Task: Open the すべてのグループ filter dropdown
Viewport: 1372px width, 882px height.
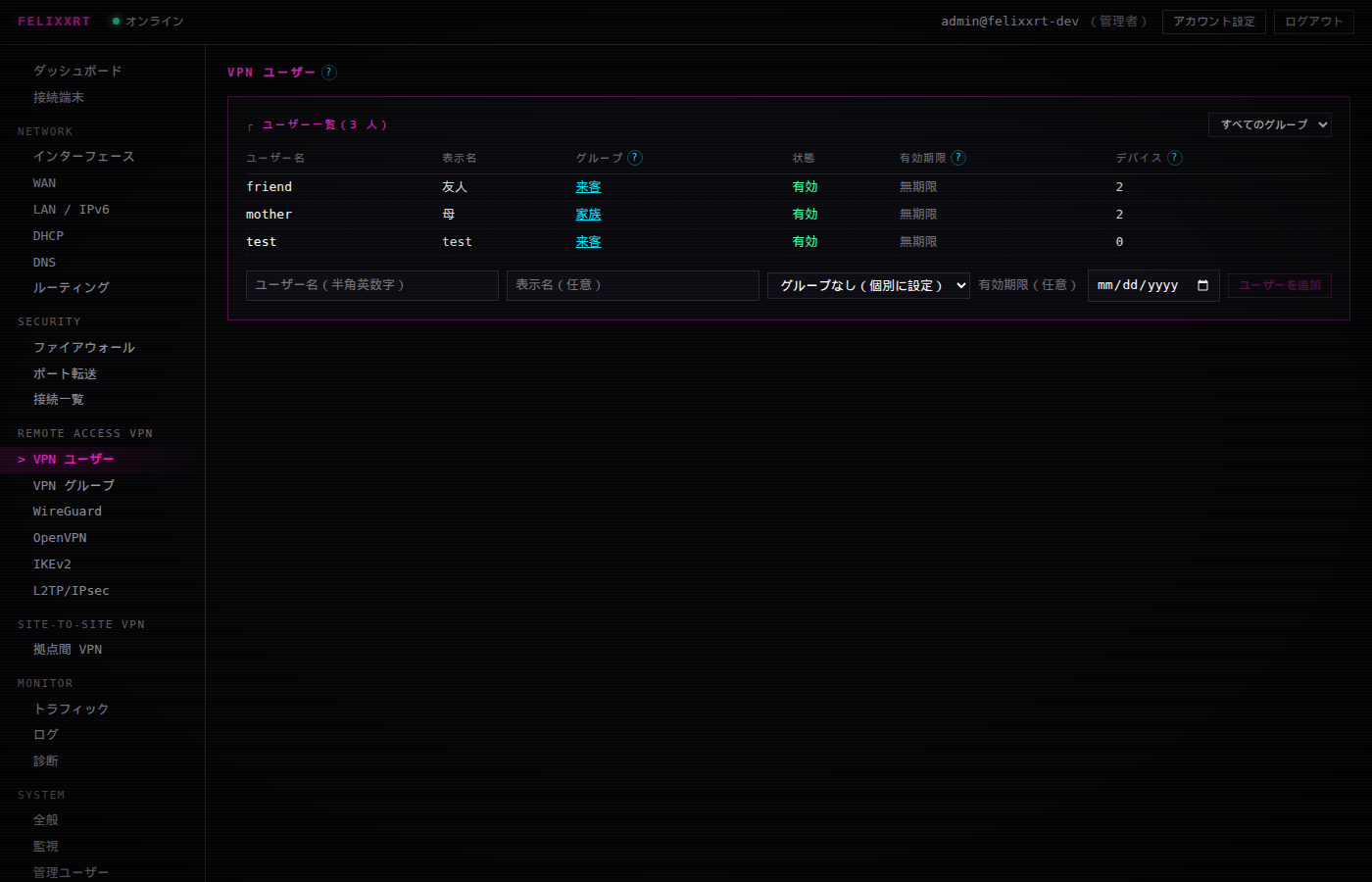Action: coord(1270,124)
